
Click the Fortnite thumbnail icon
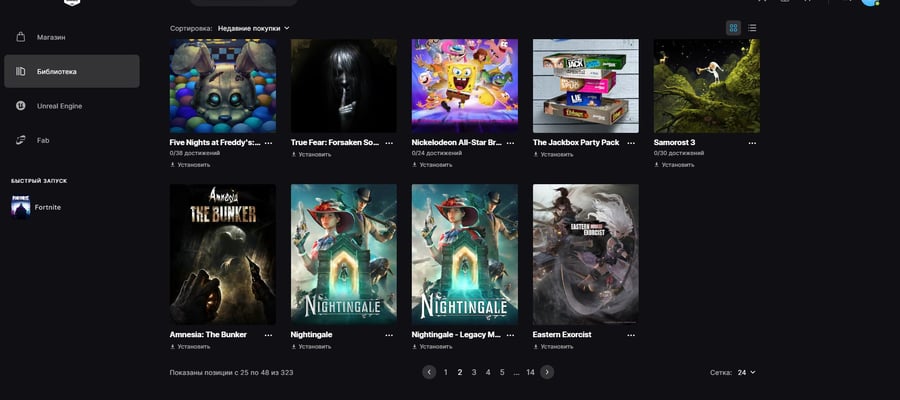(x=21, y=207)
